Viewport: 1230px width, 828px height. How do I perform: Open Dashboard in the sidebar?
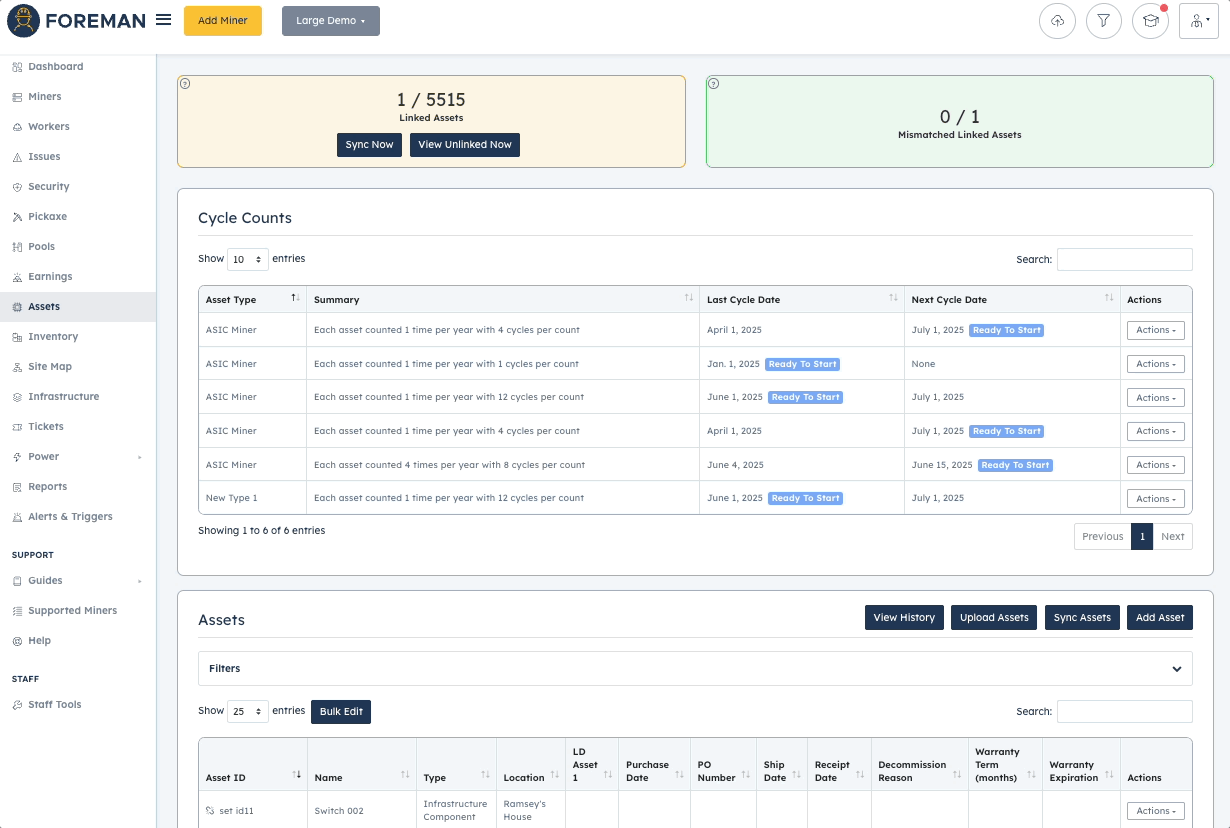click(x=55, y=67)
